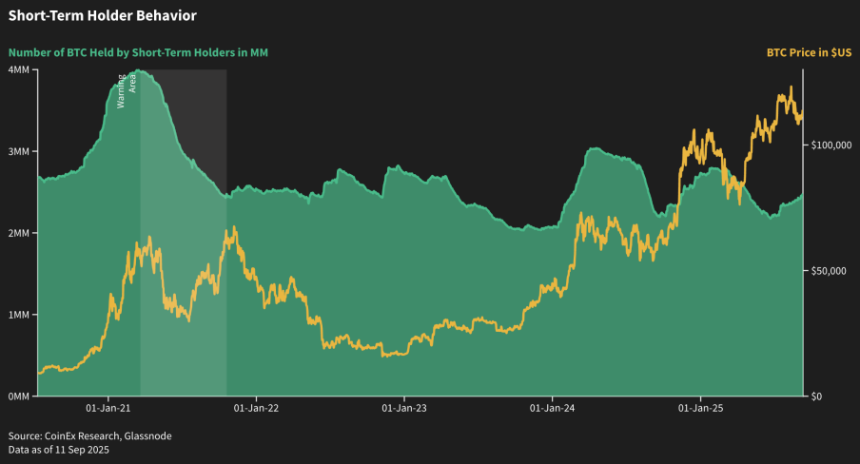Screen dimensions: 860x464
Task: Click the vertical "Warning Area" annotation text
Action: tap(126, 90)
